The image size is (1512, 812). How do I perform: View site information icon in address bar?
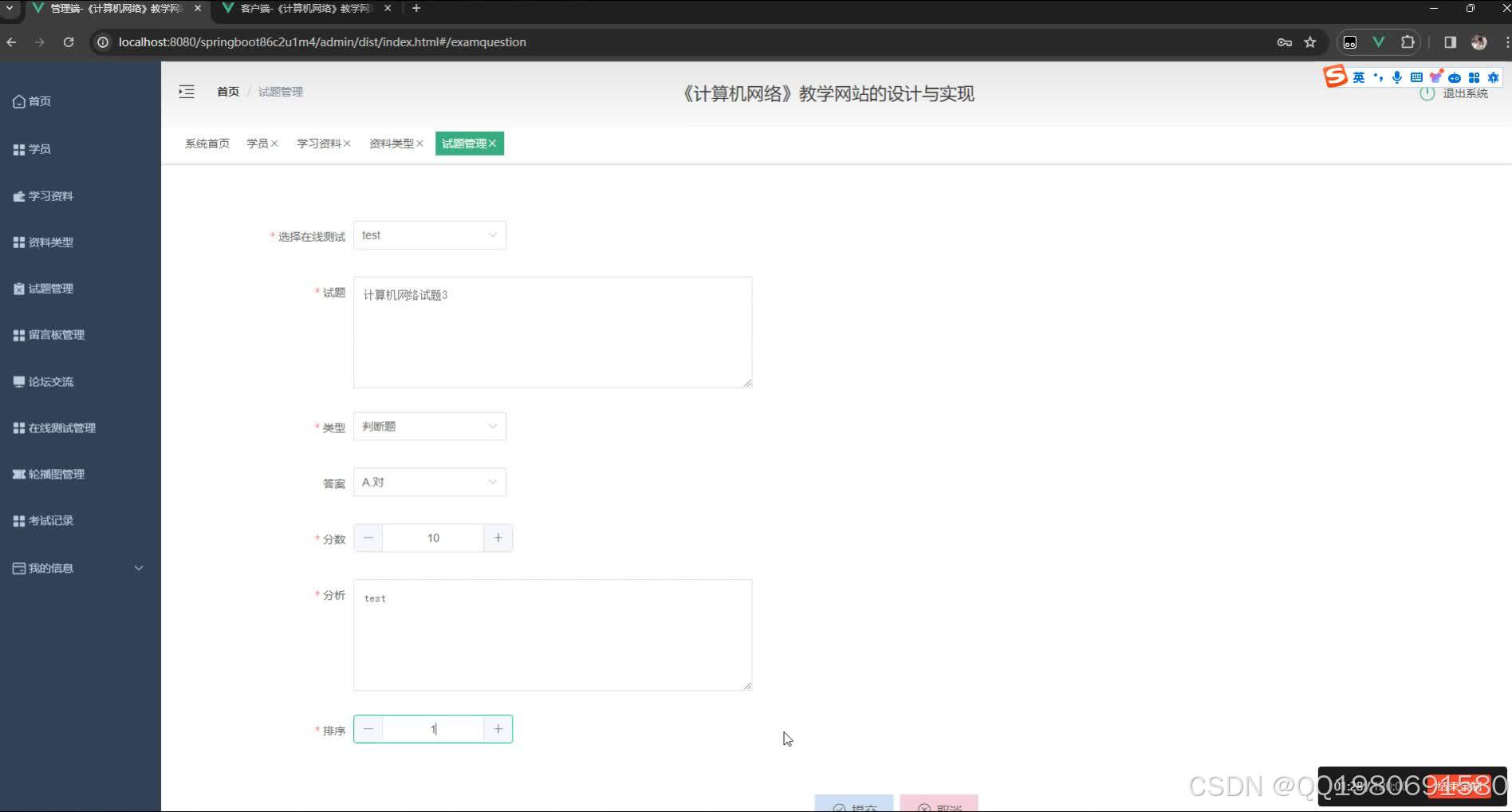tap(102, 42)
